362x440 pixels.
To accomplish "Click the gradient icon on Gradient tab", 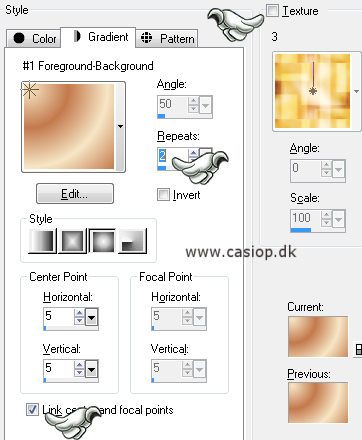I will (77, 36).
